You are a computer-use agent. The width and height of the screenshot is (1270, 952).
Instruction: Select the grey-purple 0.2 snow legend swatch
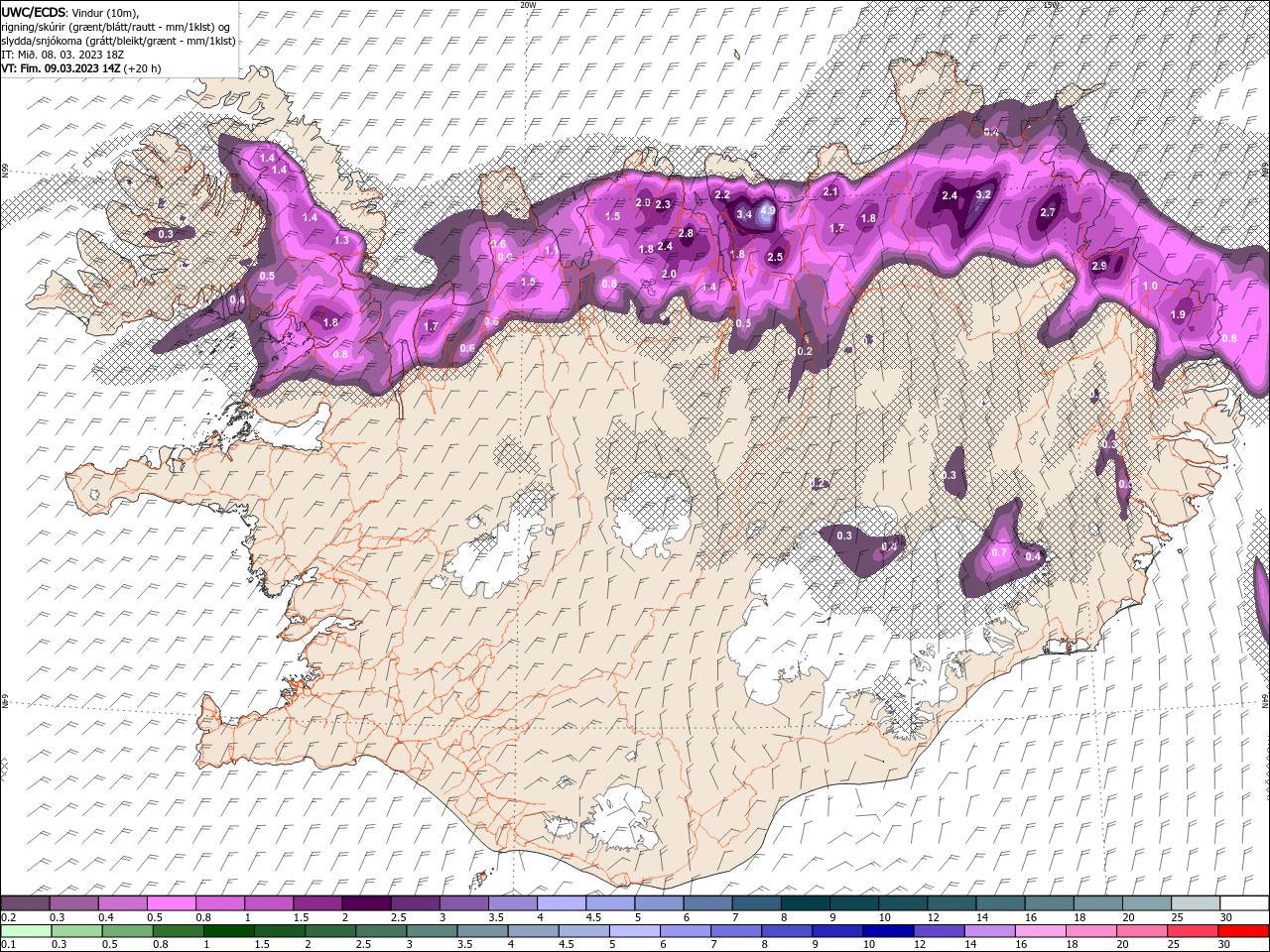[x=26, y=903]
